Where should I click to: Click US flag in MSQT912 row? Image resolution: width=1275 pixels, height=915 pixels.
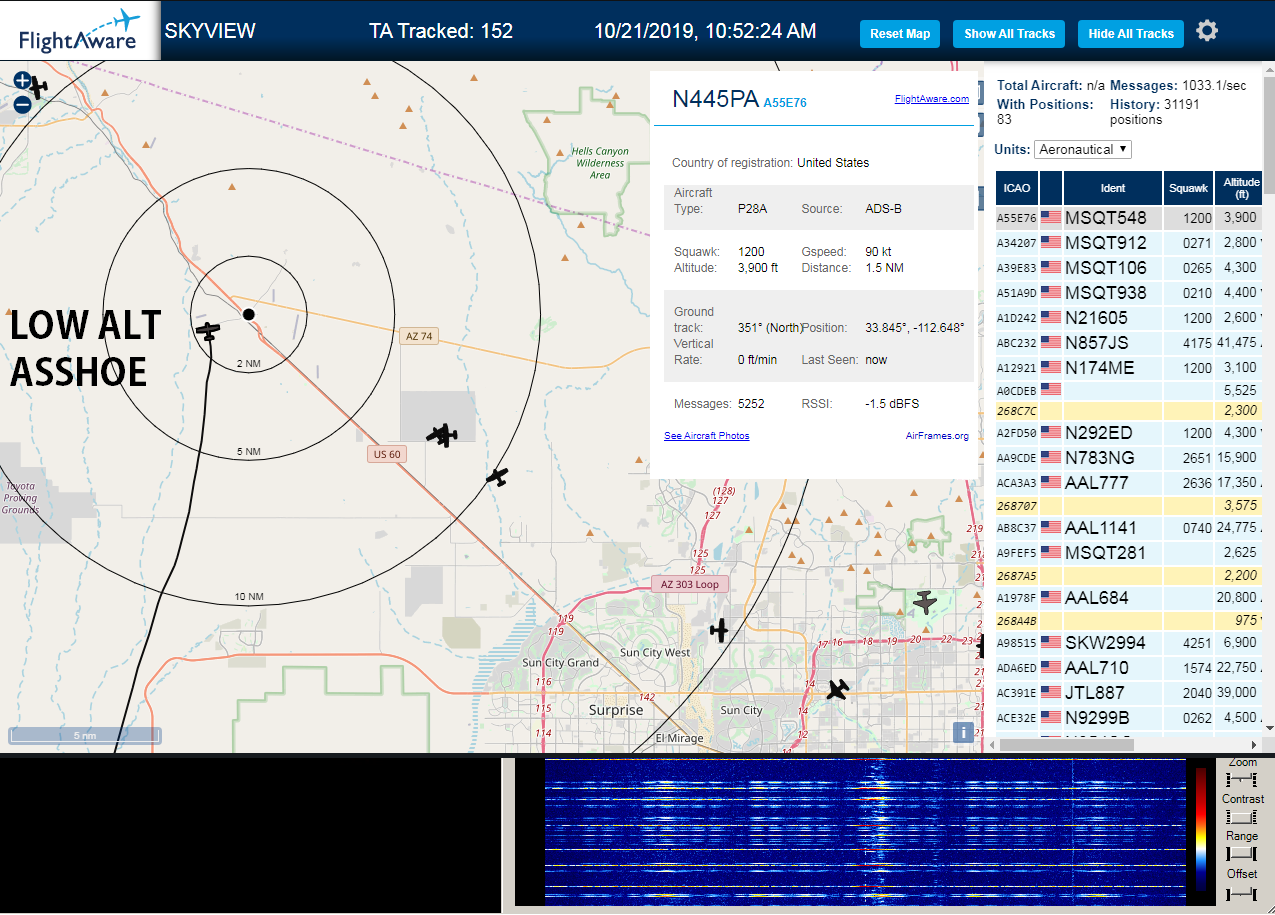coord(1051,242)
